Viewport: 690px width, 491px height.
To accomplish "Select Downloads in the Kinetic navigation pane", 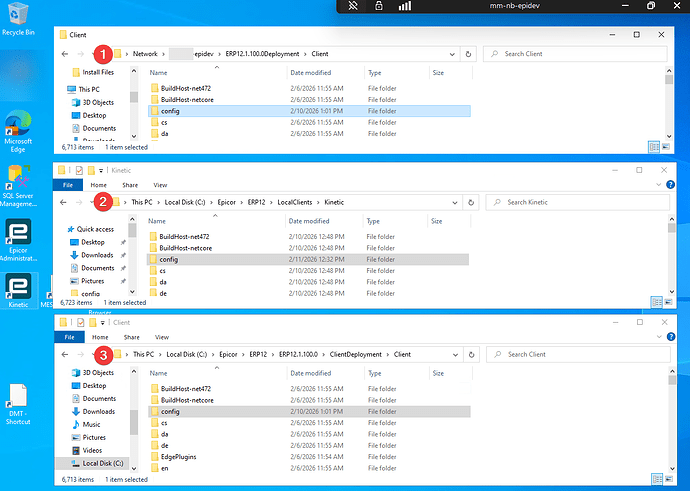I will pyautogui.click(x=97, y=255).
